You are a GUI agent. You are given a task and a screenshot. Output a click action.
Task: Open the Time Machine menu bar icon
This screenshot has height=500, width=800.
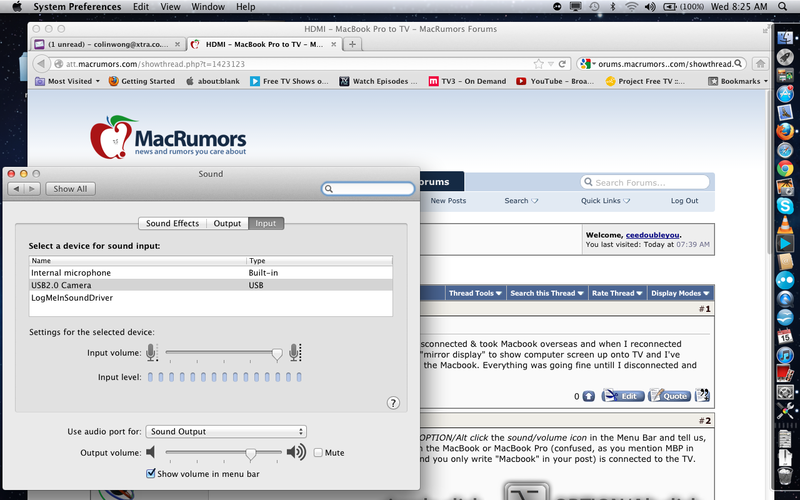click(x=594, y=7)
